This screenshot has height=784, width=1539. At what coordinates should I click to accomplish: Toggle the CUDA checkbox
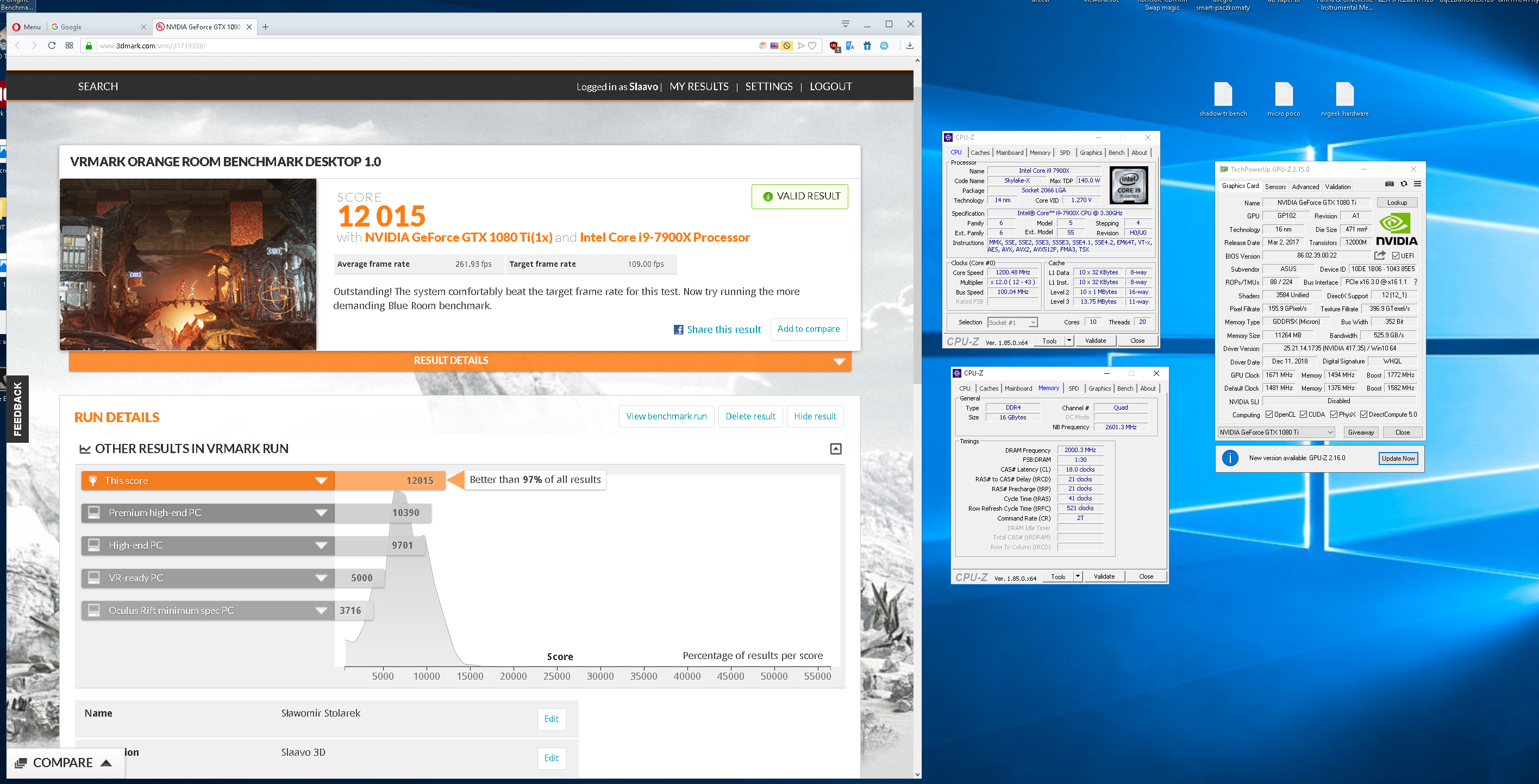1303,415
